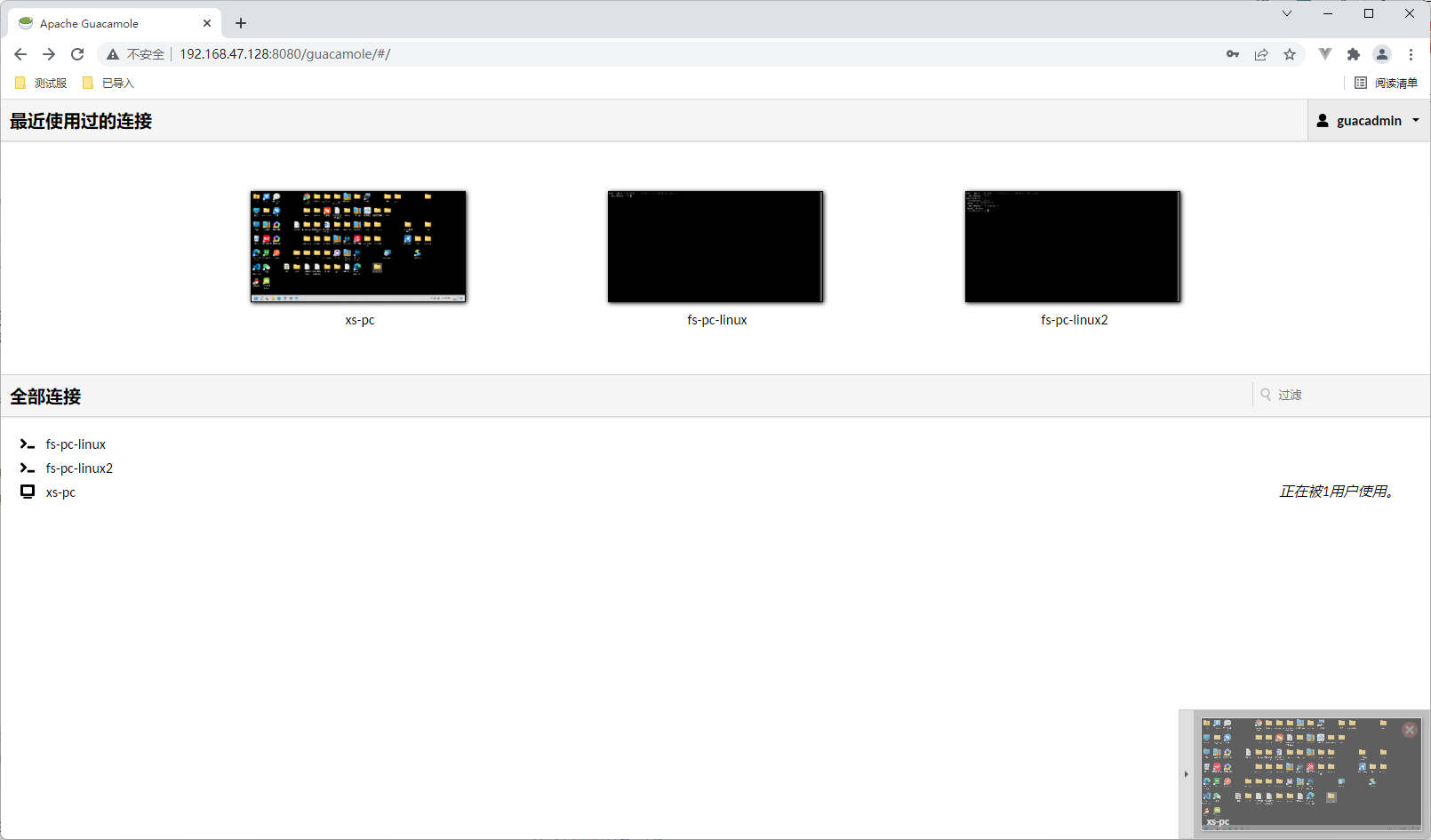Image resolution: width=1431 pixels, height=840 pixels.
Task: Collapse the floating preview panel with the arrow
Action: point(1186,774)
